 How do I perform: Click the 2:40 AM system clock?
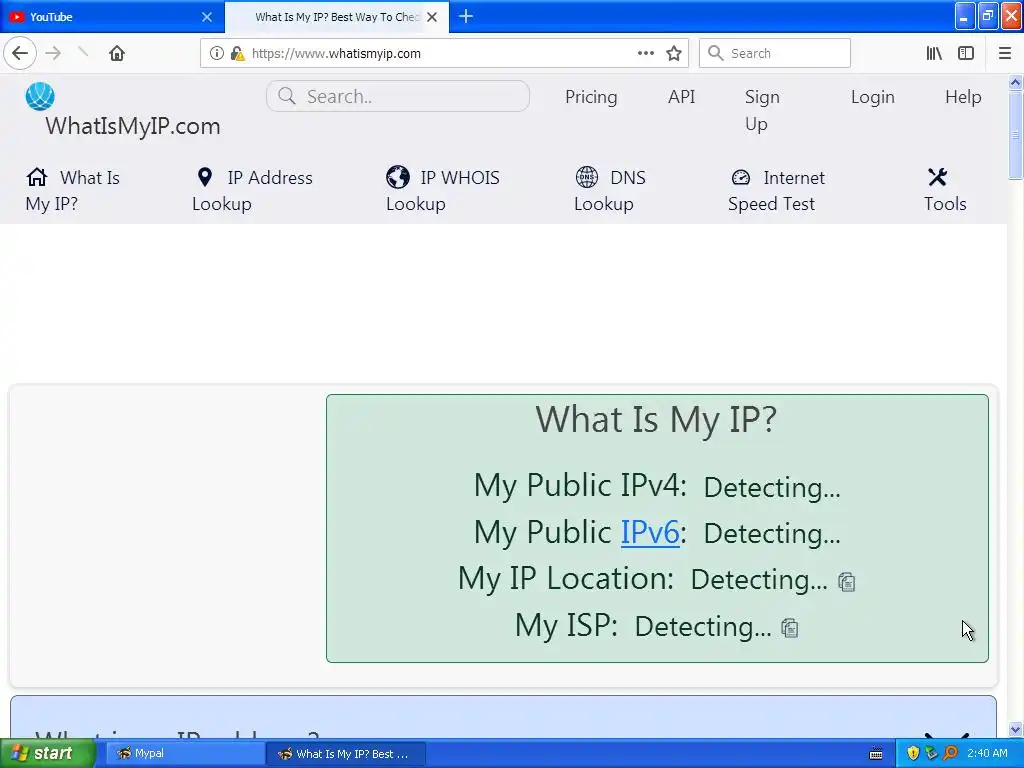coord(987,753)
